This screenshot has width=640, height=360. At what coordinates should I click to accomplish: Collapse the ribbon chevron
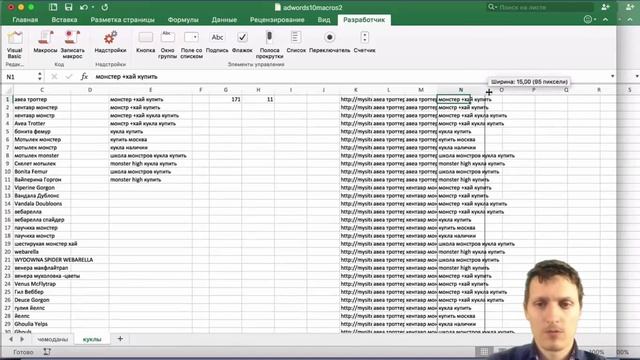tap(605, 19)
